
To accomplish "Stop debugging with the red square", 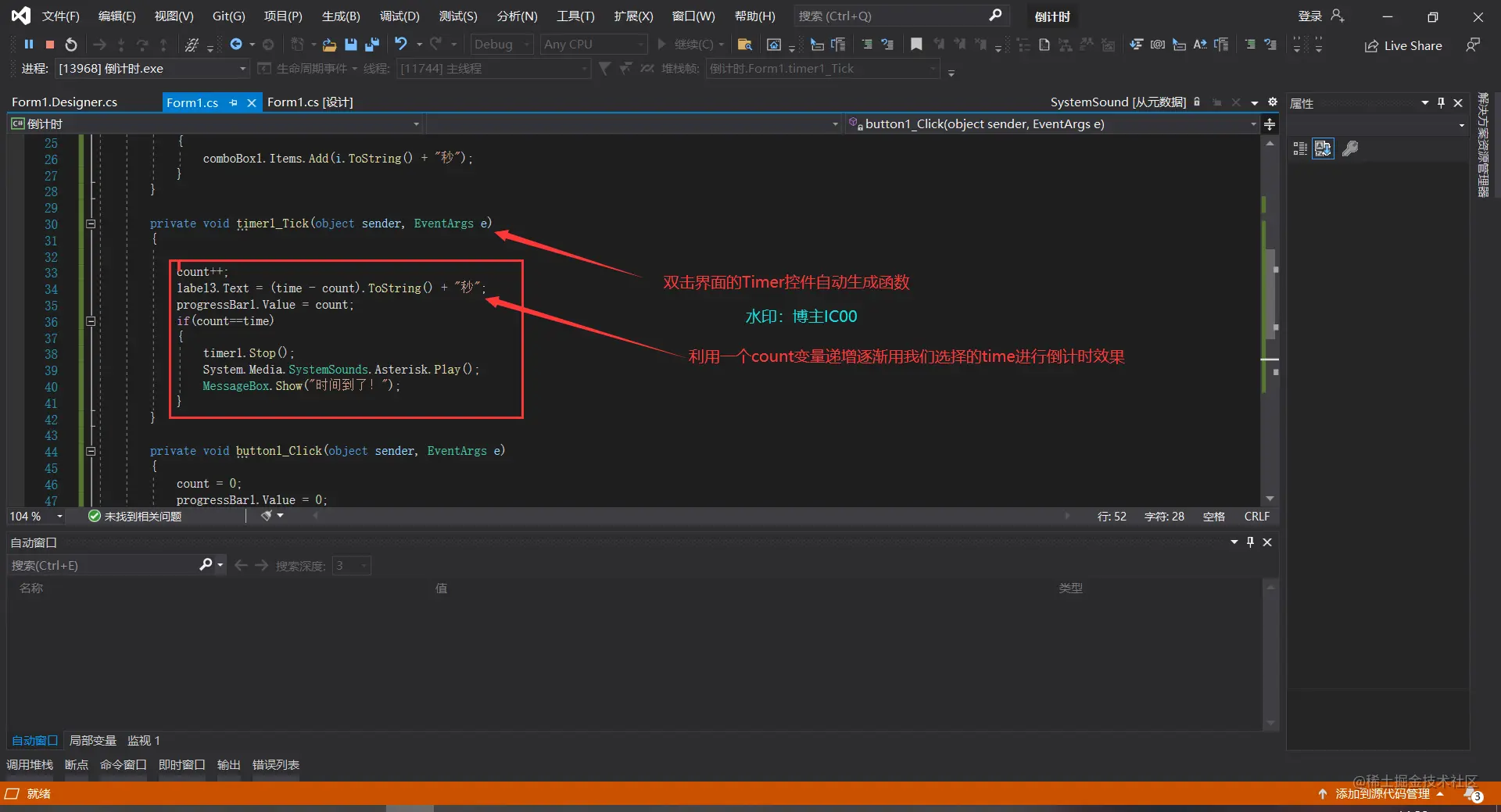I will tap(50, 45).
